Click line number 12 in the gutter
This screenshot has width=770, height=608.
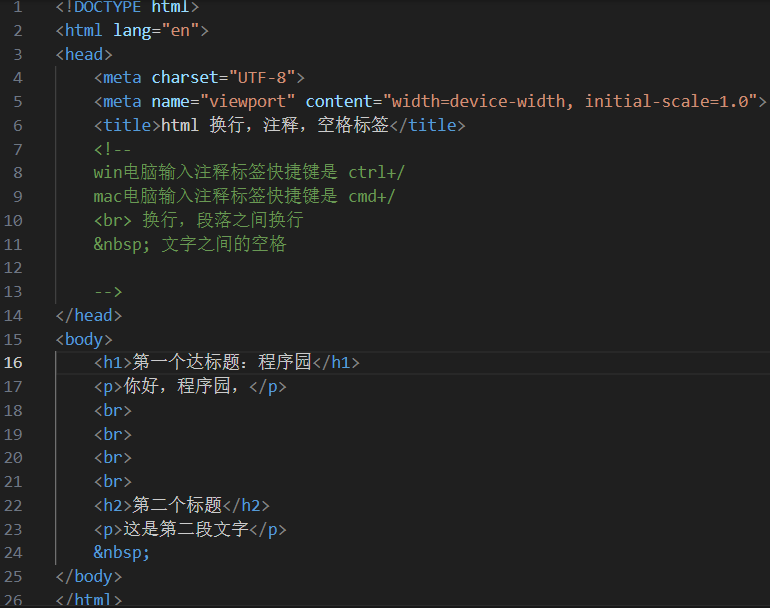(13, 268)
